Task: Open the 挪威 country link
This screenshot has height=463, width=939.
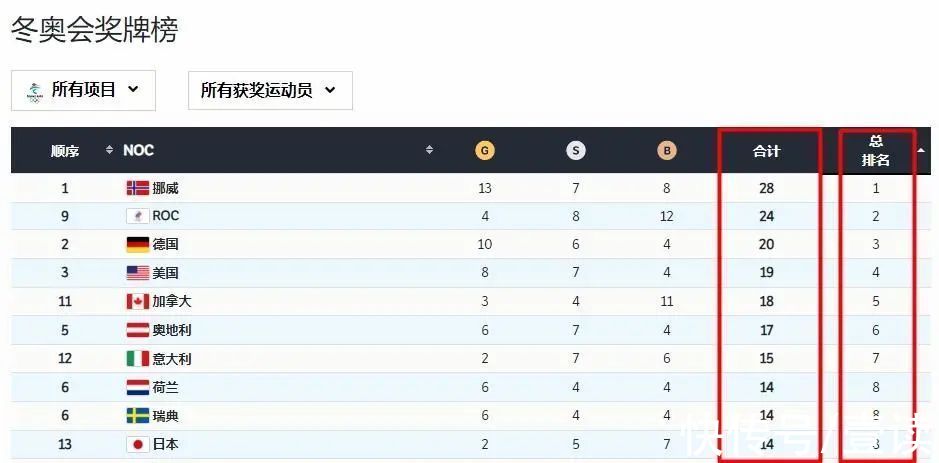Action: coord(165,188)
